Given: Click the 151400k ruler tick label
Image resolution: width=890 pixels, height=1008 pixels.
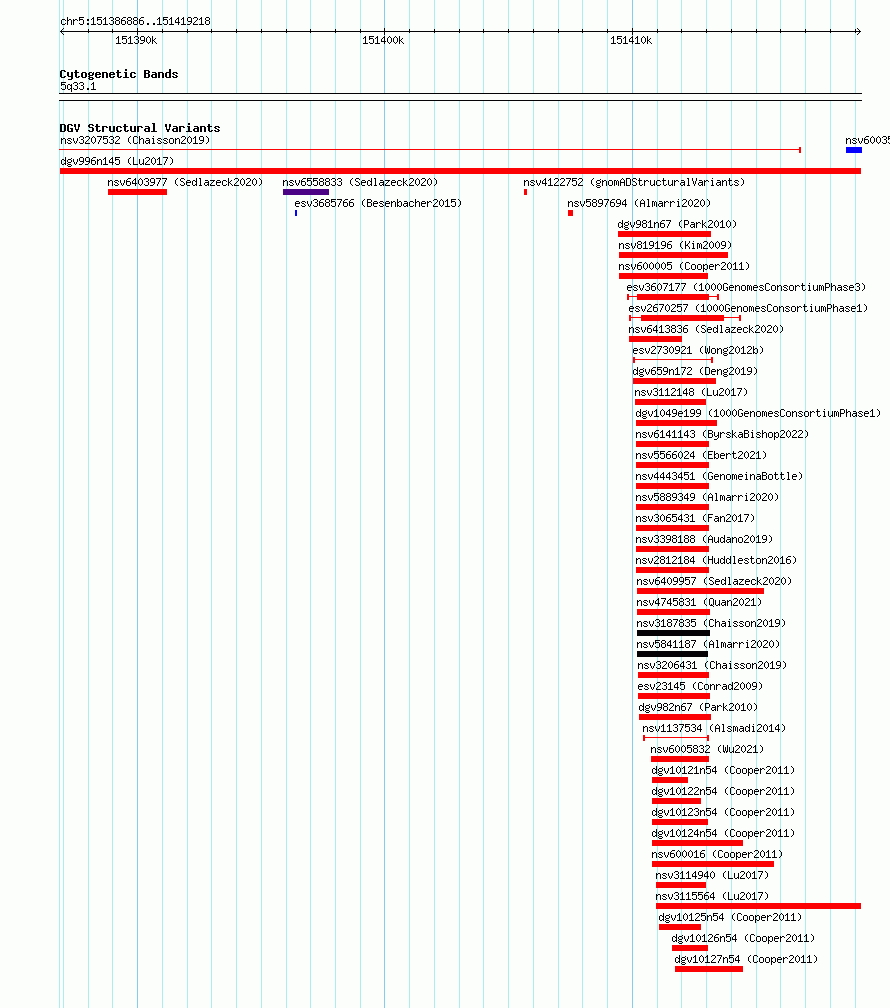Looking at the screenshot, I should tap(383, 40).
